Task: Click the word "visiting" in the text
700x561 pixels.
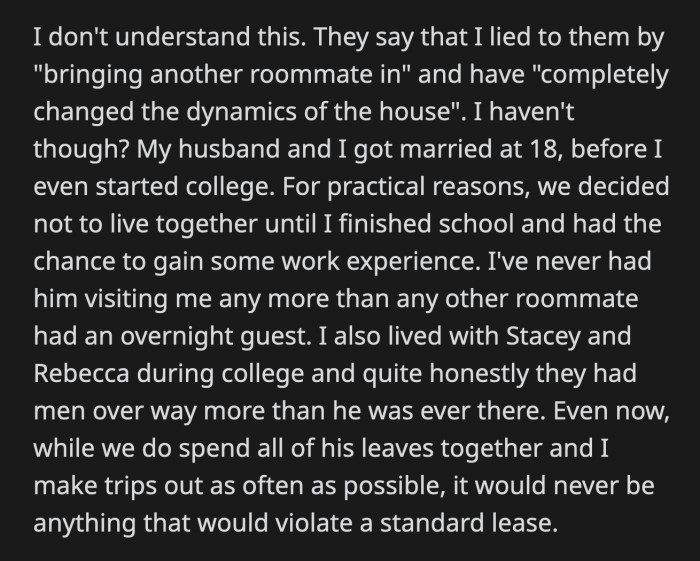Action: coord(126,299)
